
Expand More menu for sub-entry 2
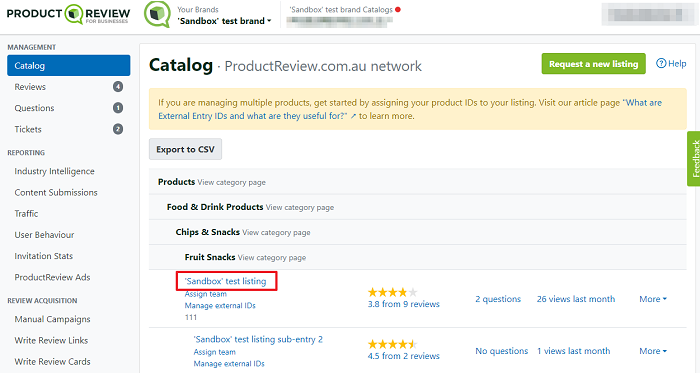pos(653,351)
